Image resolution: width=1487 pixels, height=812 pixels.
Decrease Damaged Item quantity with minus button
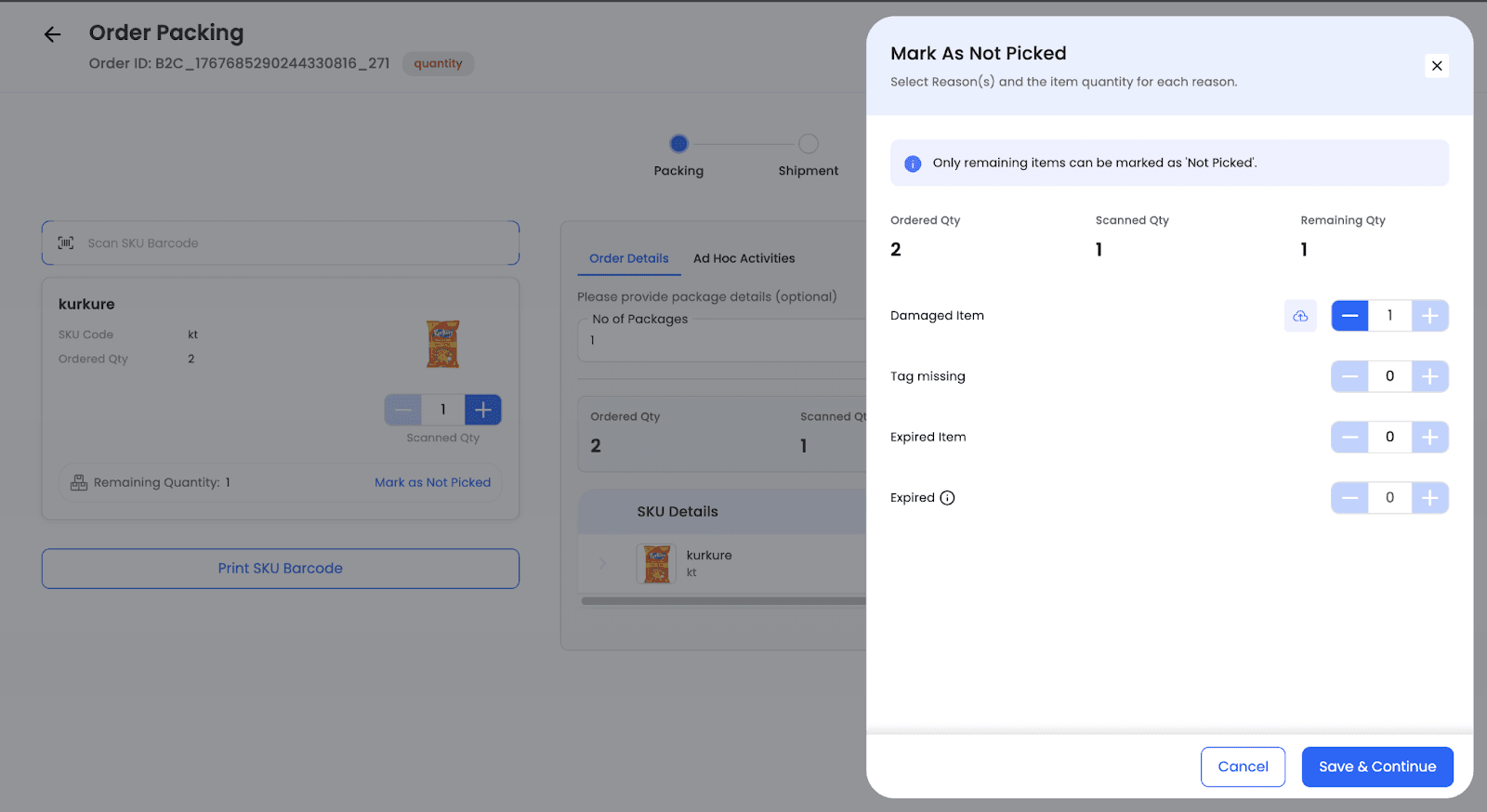(1349, 316)
